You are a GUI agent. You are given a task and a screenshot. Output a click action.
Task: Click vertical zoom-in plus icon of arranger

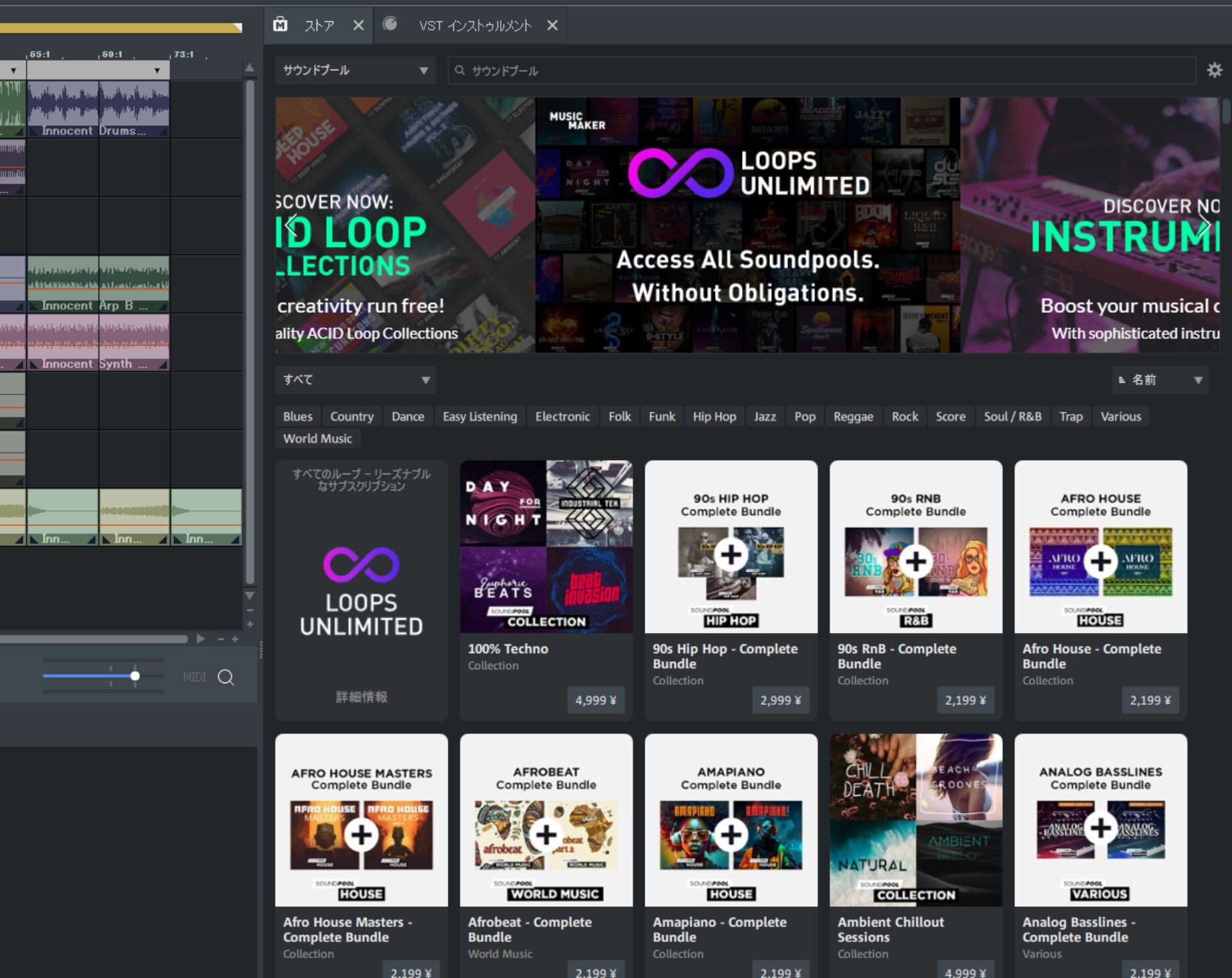point(250,624)
